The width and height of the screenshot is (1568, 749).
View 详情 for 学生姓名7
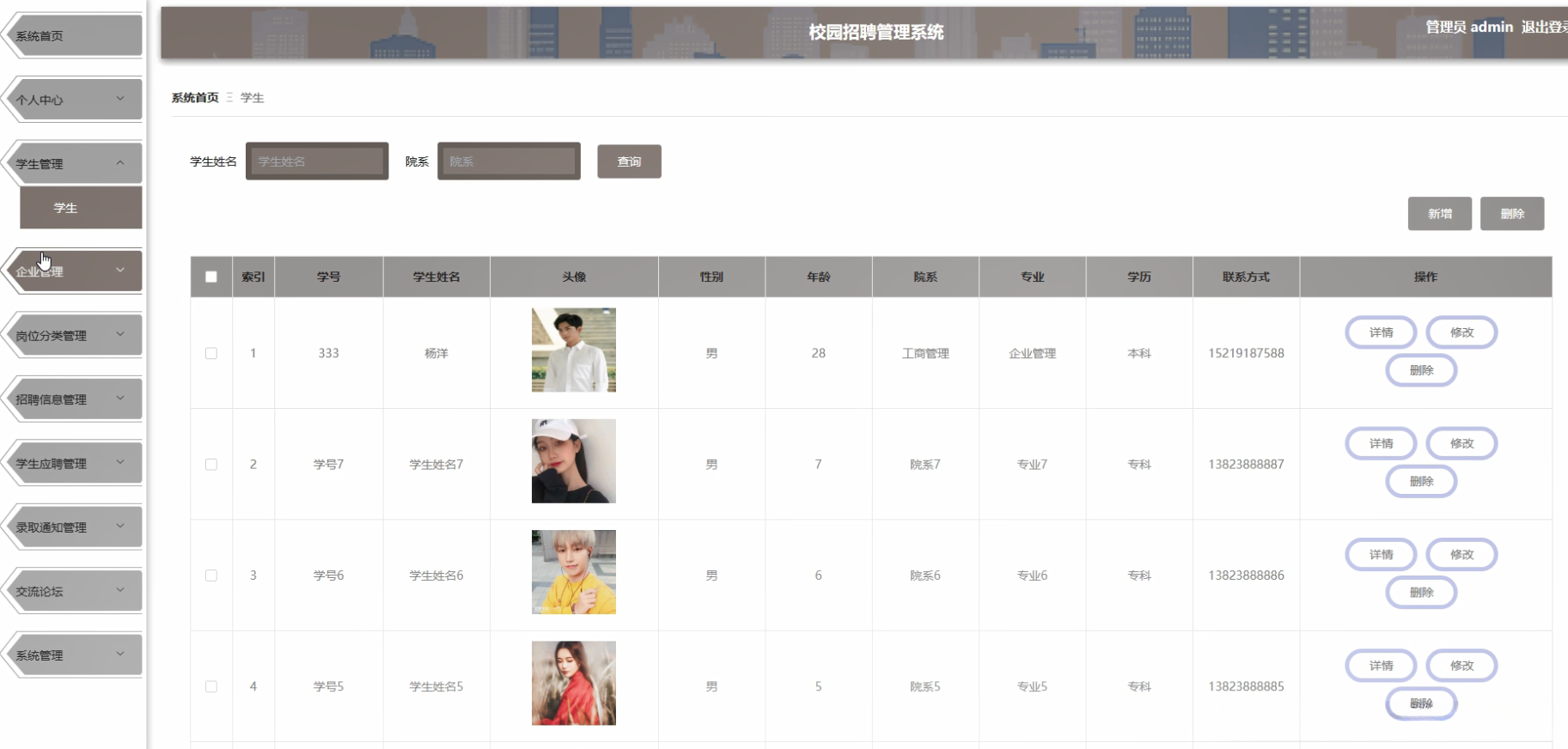[1381, 443]
